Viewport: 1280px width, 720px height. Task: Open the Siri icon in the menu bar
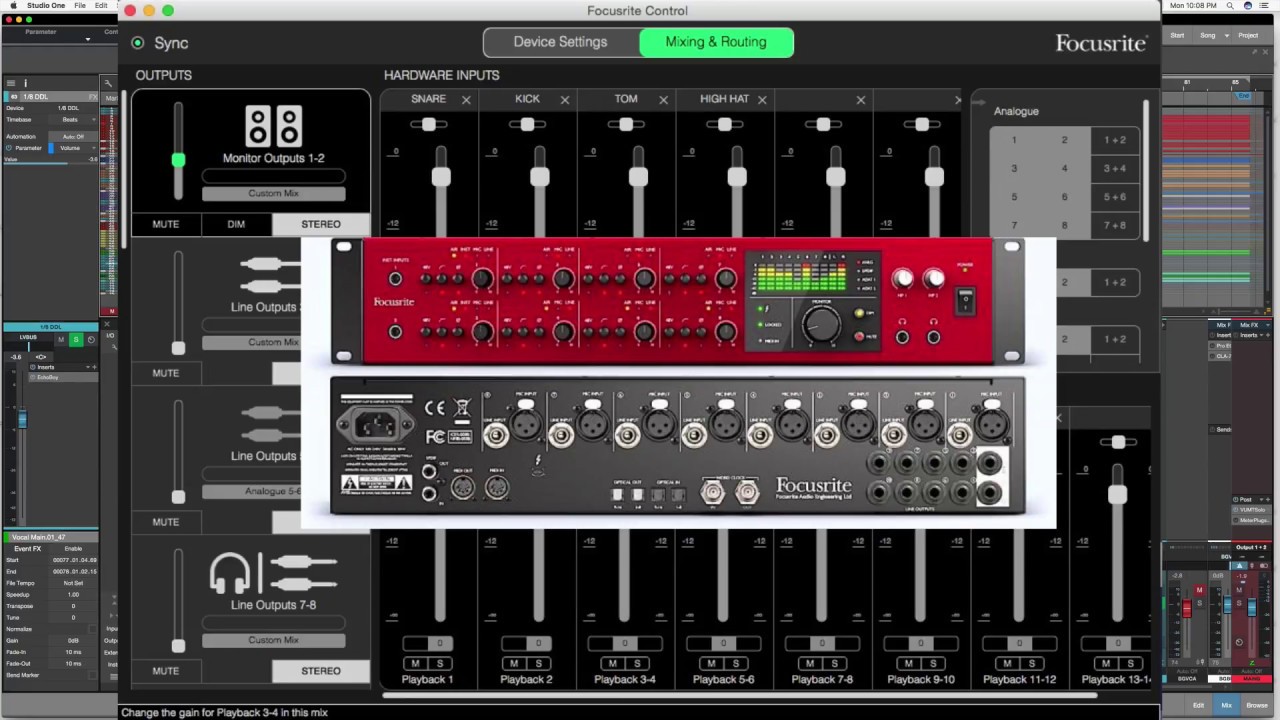1250,6
